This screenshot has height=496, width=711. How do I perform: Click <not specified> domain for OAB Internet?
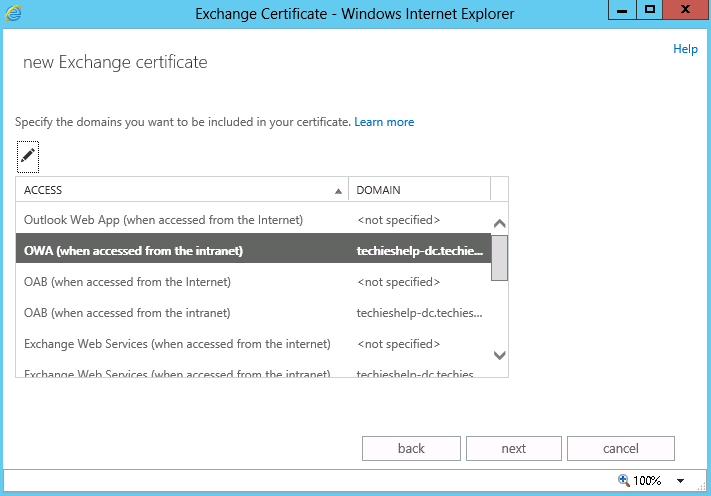[399, 282]
